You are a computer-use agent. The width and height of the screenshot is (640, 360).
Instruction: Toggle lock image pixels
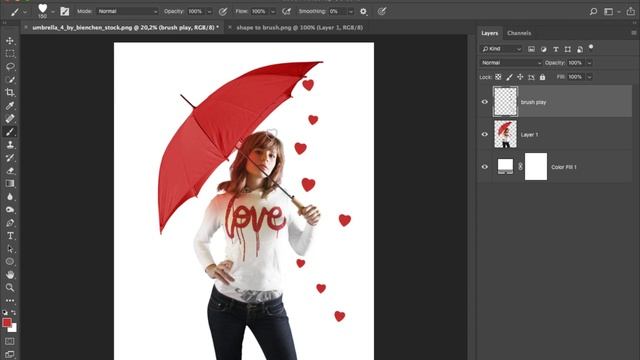pos(509,77)
